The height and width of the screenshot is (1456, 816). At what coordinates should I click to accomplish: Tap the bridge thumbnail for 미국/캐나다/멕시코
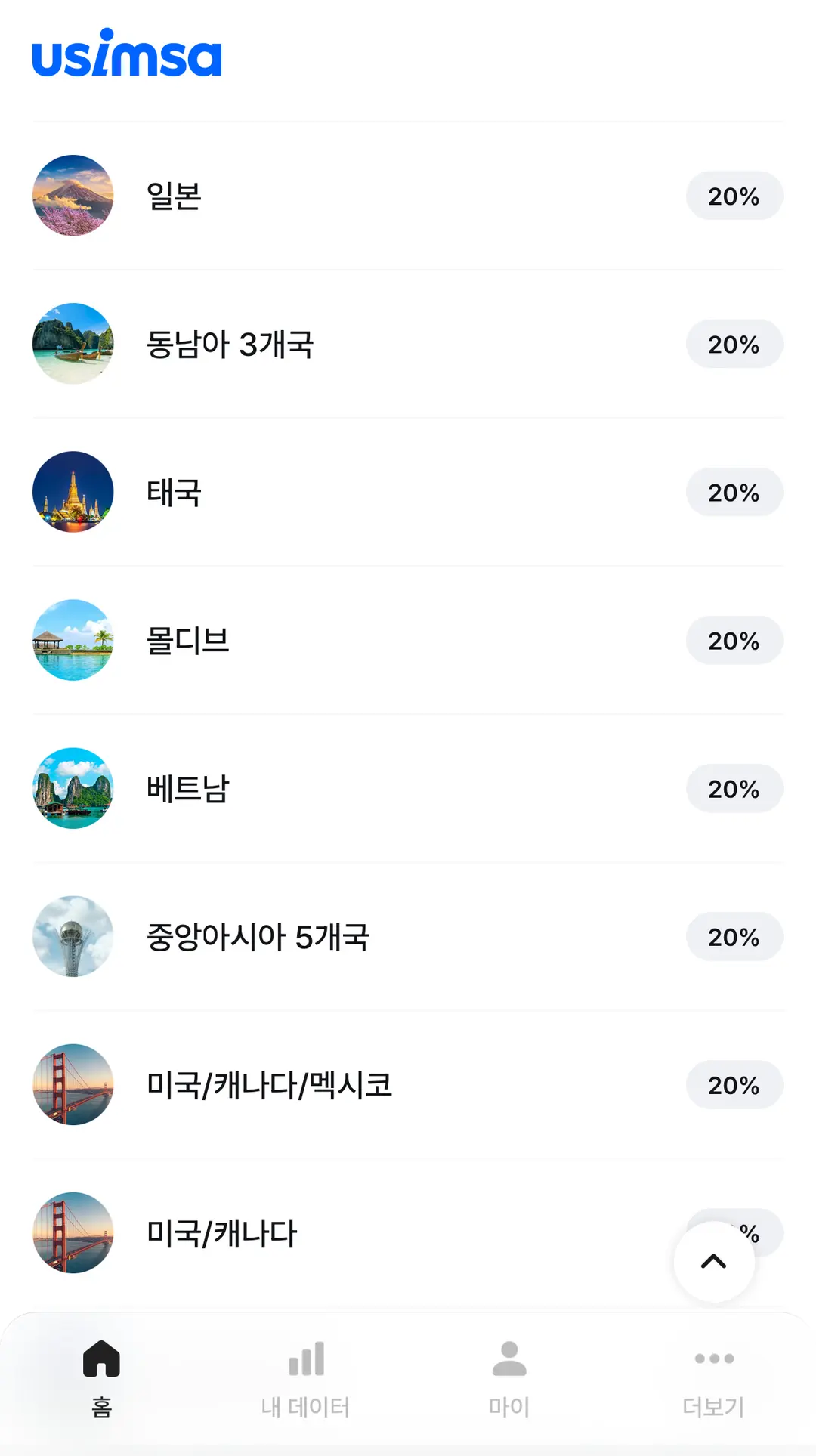point(73,1084)
